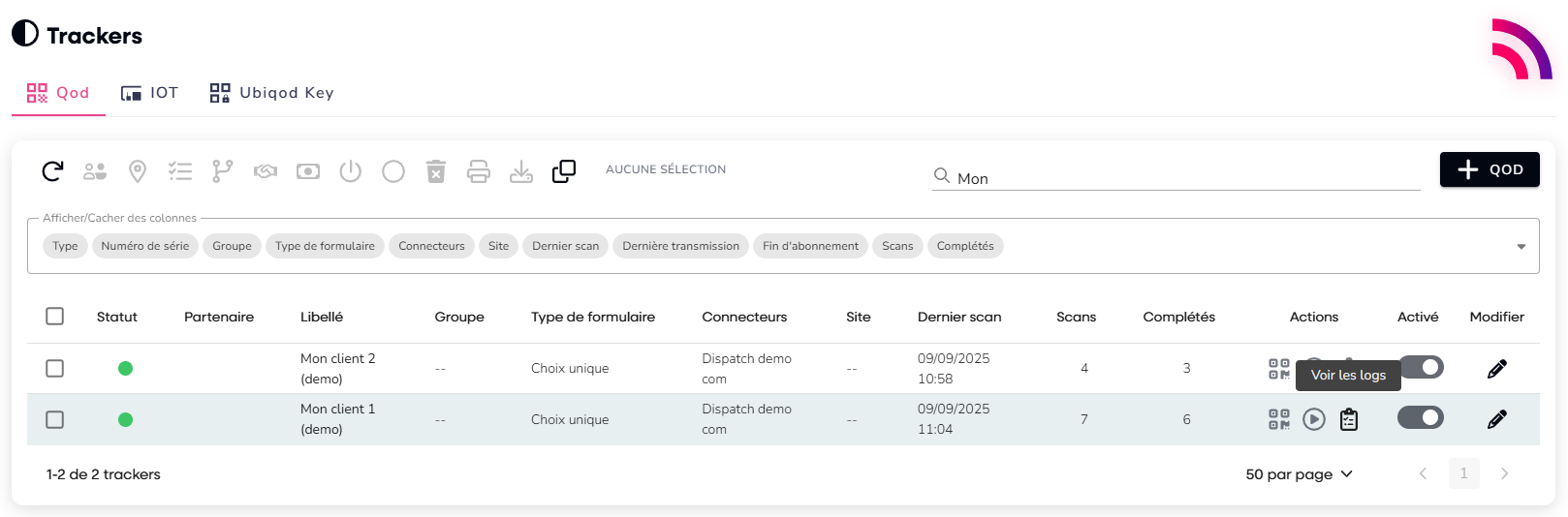
Task: Click the search field containing Mon
Action: pyautogui.click(x=1182, y=178)
